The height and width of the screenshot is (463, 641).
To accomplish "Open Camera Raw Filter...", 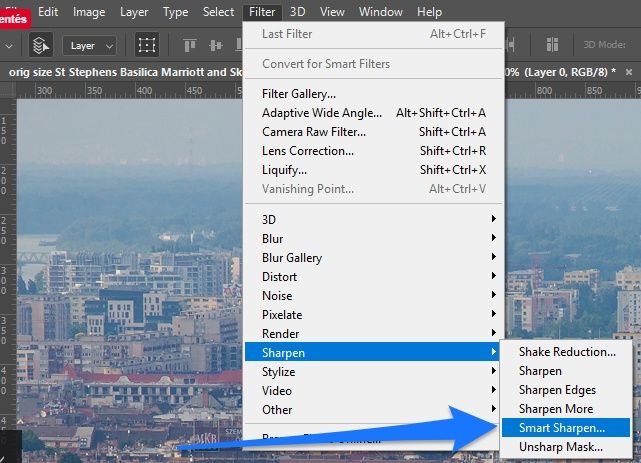I will [372, 132].
